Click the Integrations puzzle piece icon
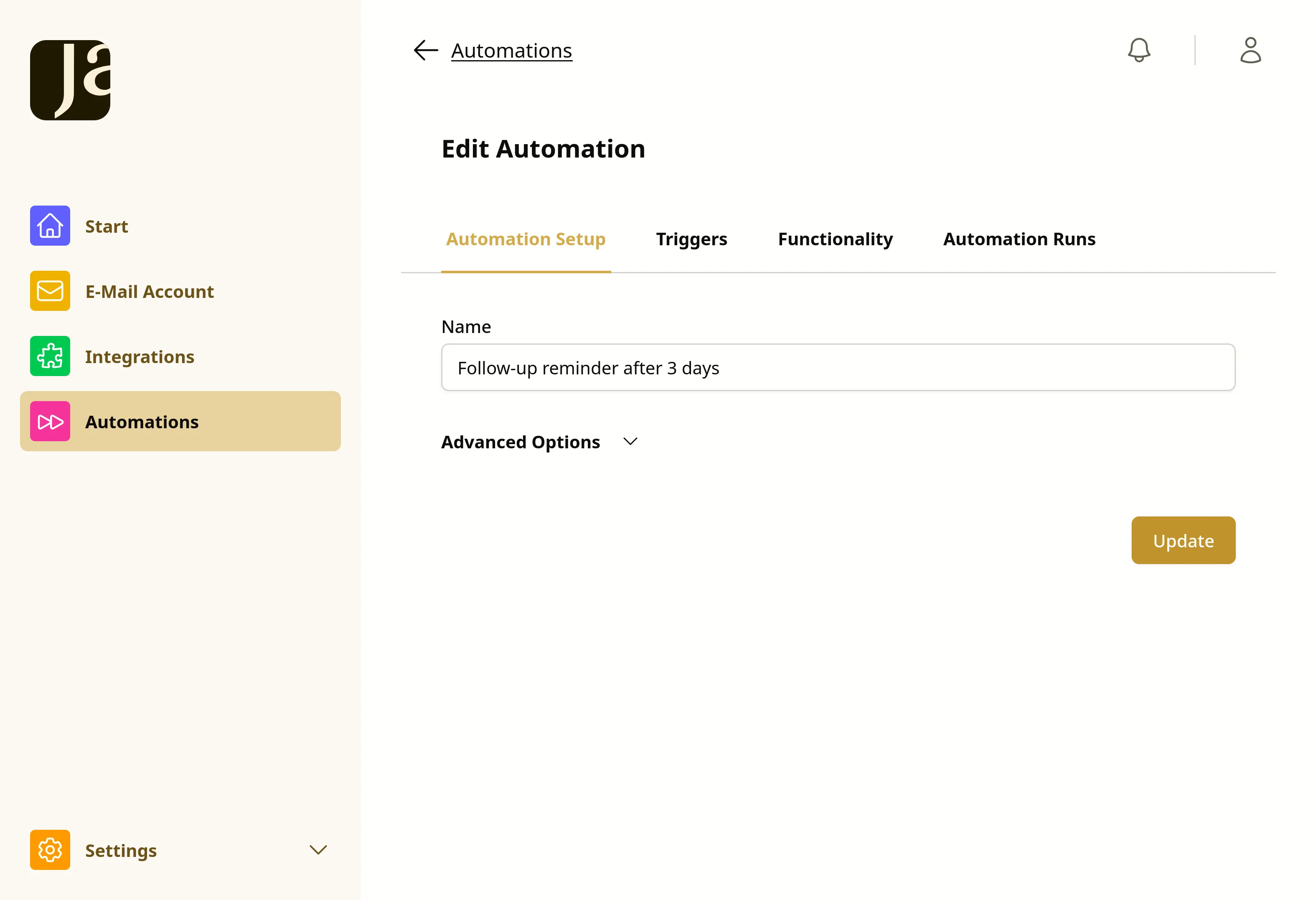This screenshot has height=900, width=1316. point(50,356)
